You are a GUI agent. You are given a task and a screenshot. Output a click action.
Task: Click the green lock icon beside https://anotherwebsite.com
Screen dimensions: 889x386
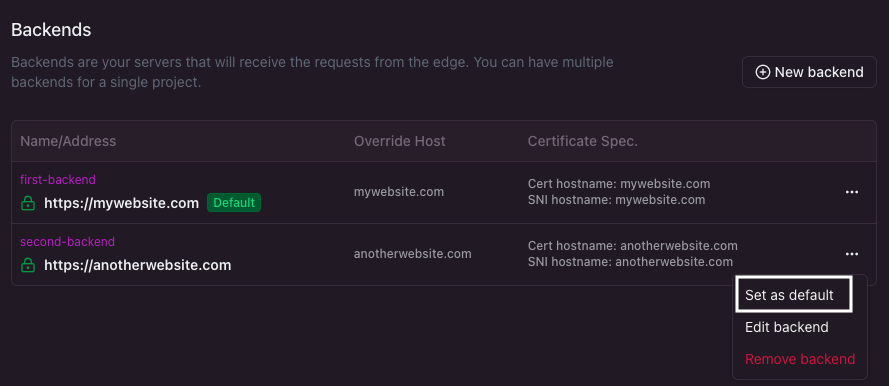tap(28, 265)
